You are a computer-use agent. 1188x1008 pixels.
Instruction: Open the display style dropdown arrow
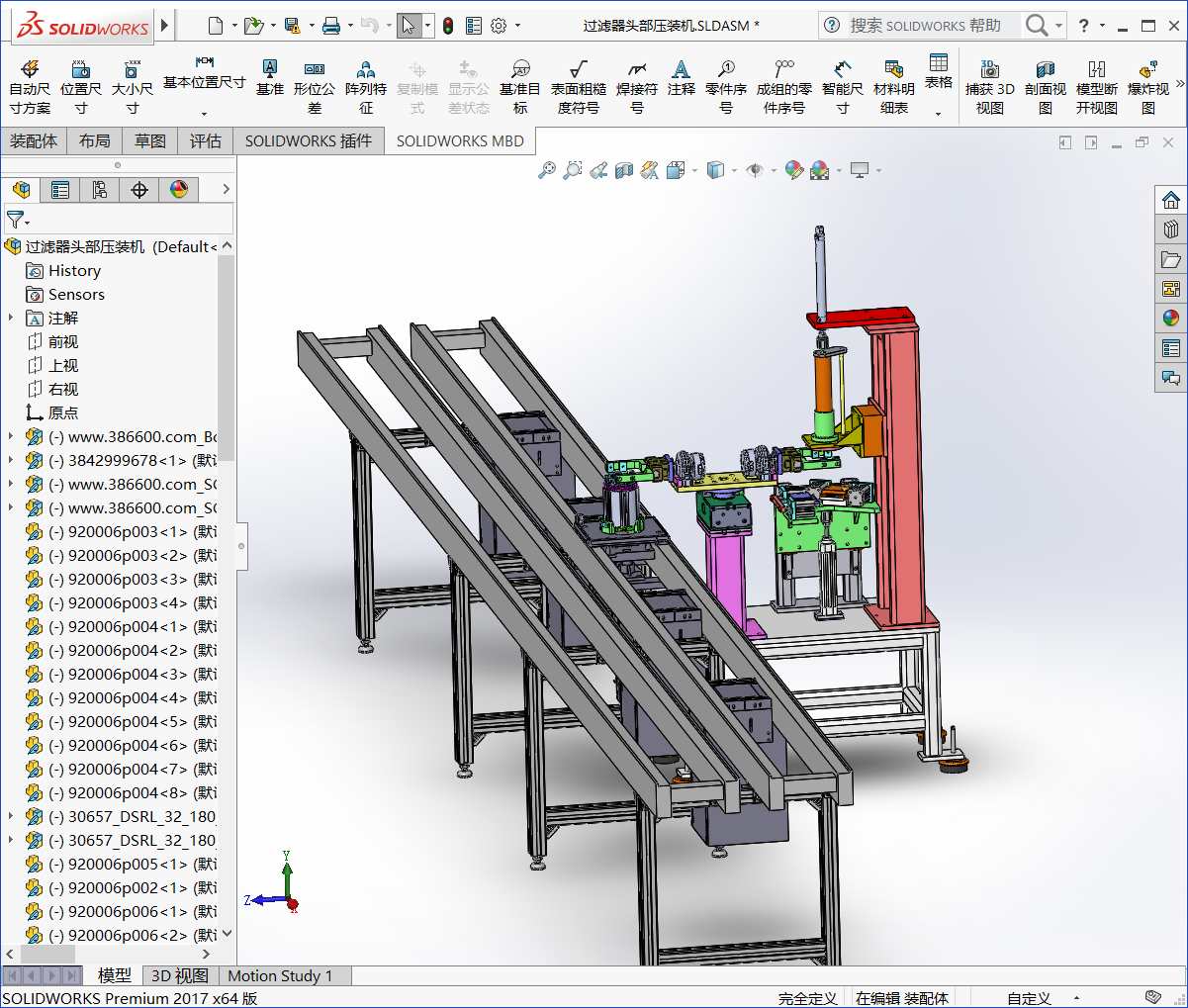[734, 170]
